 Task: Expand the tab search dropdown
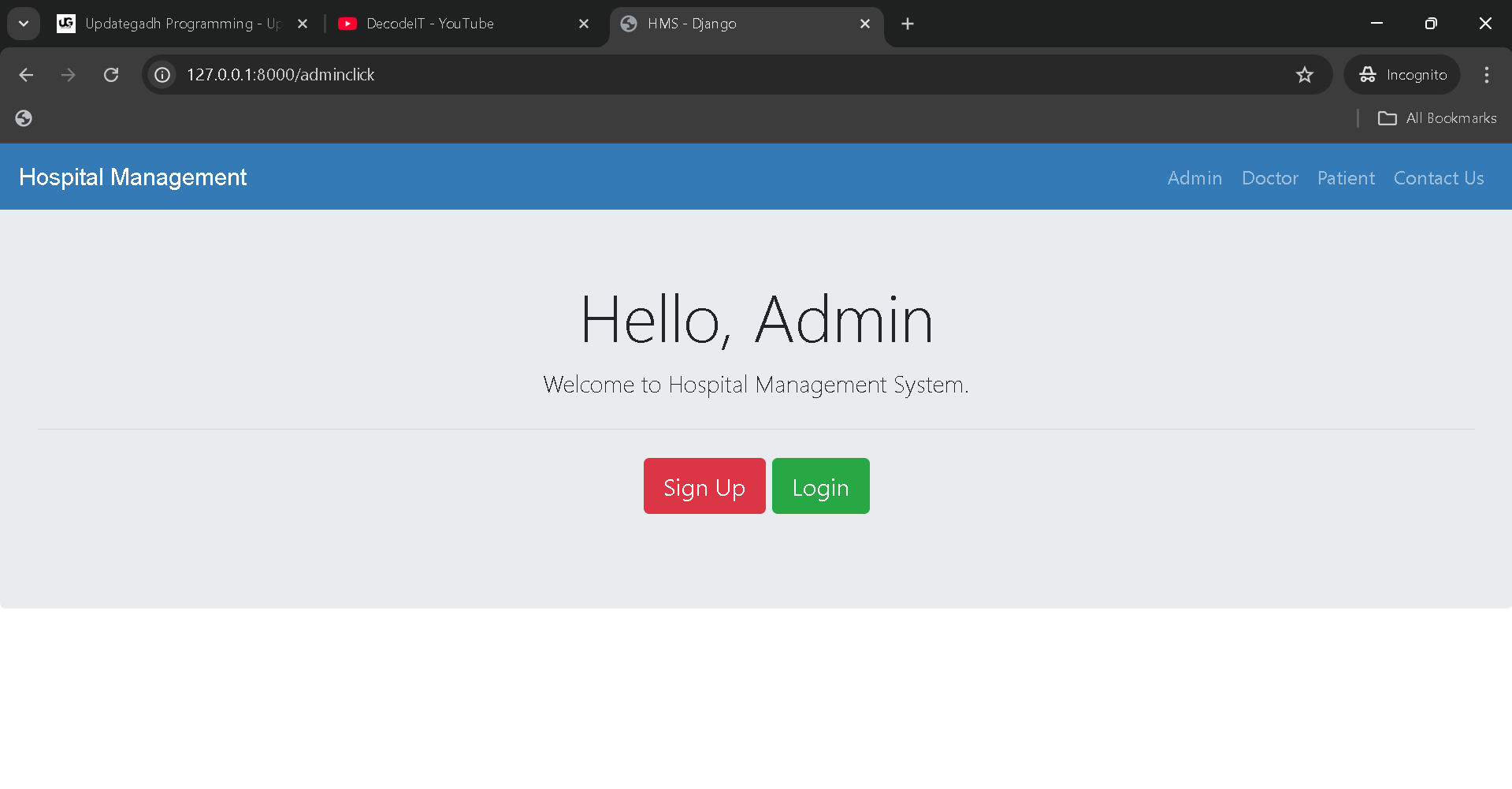(x=24, y=24)
